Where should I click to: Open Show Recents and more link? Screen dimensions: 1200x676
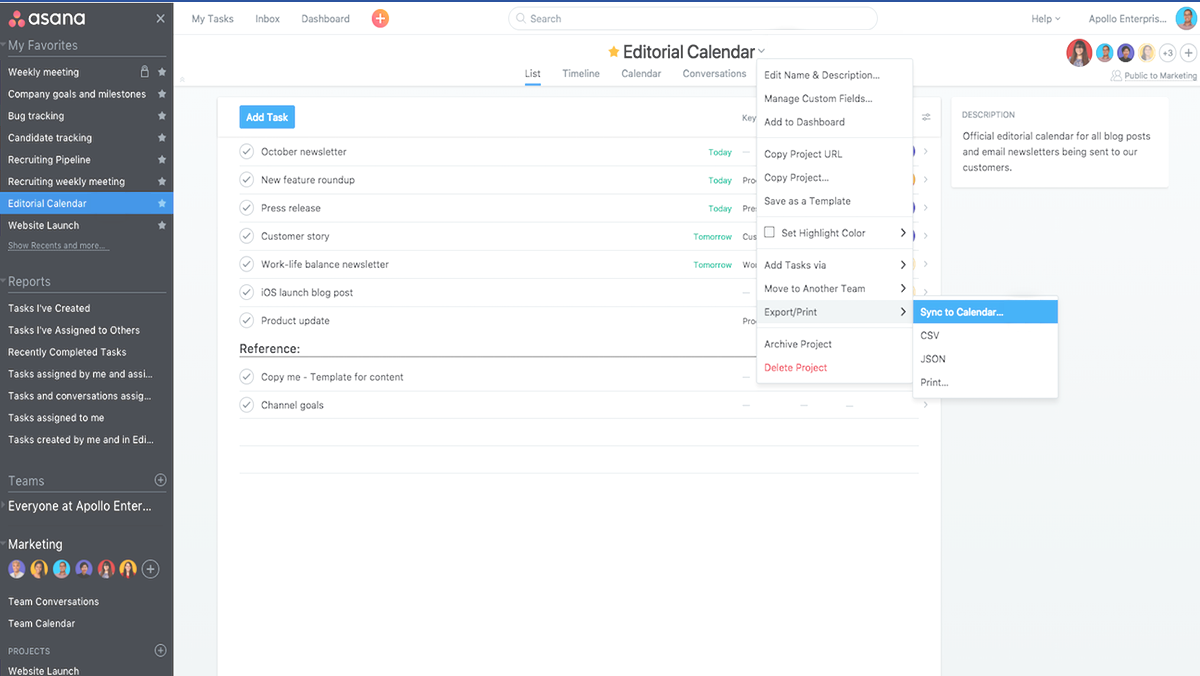pos(58,246)
